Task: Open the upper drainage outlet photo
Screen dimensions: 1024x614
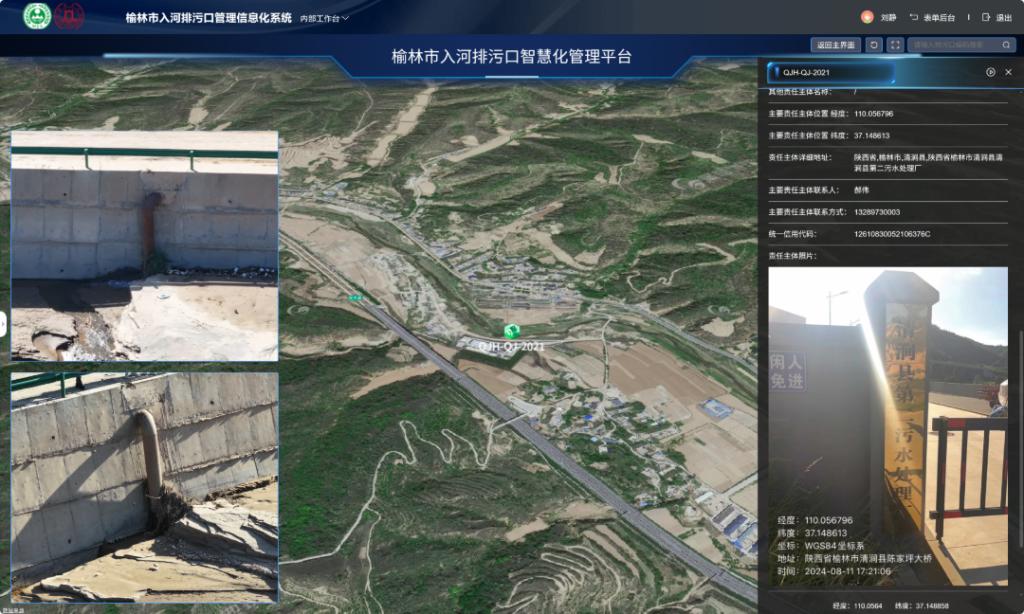Action: coord(144,245)
